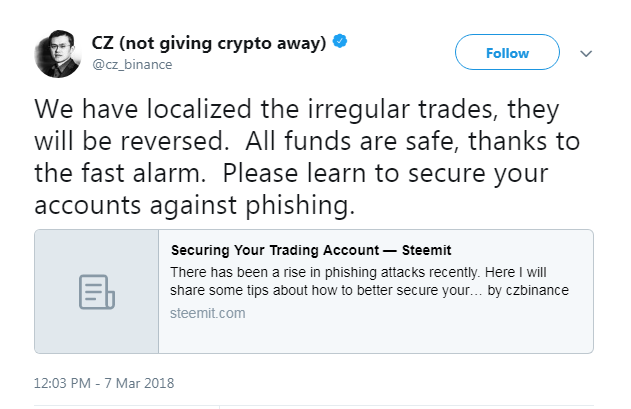Screen dimensions: 631x409
Task: Open the tweet timestamp 12:03 PM
Action: pyautogui.click(x=66, y=383)
